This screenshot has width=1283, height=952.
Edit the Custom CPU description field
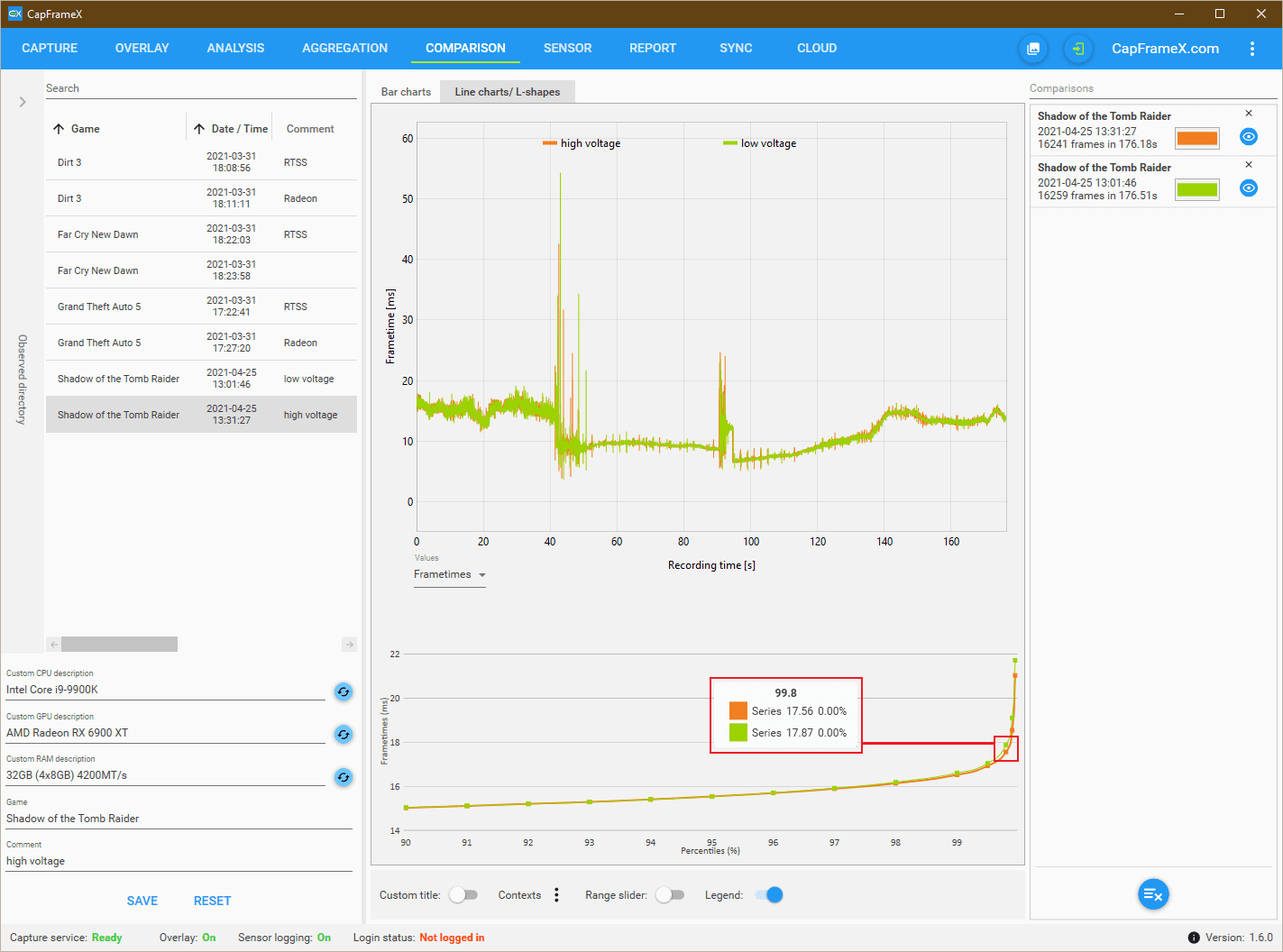click(166, 690)
